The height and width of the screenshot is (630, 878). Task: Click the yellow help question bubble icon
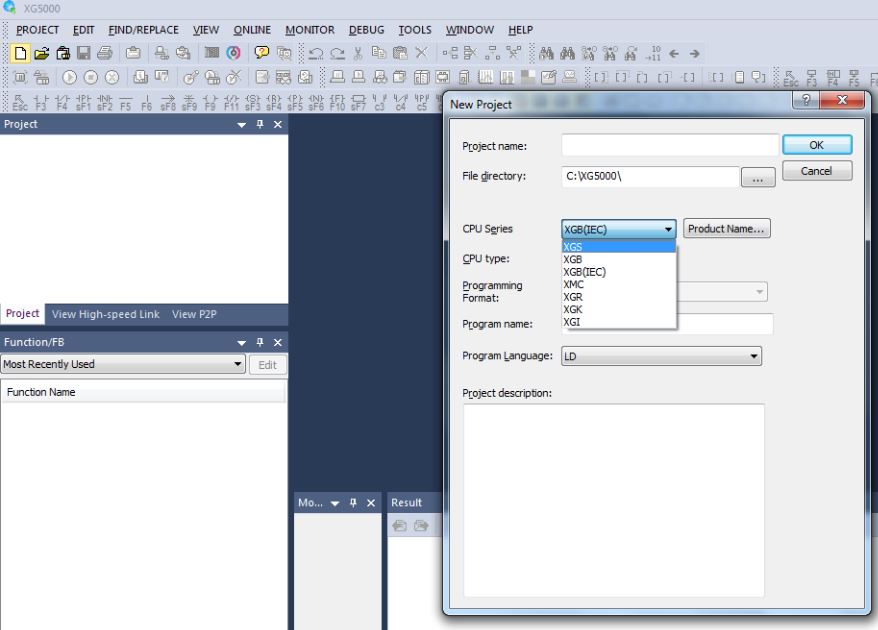(x=261, y=53)
